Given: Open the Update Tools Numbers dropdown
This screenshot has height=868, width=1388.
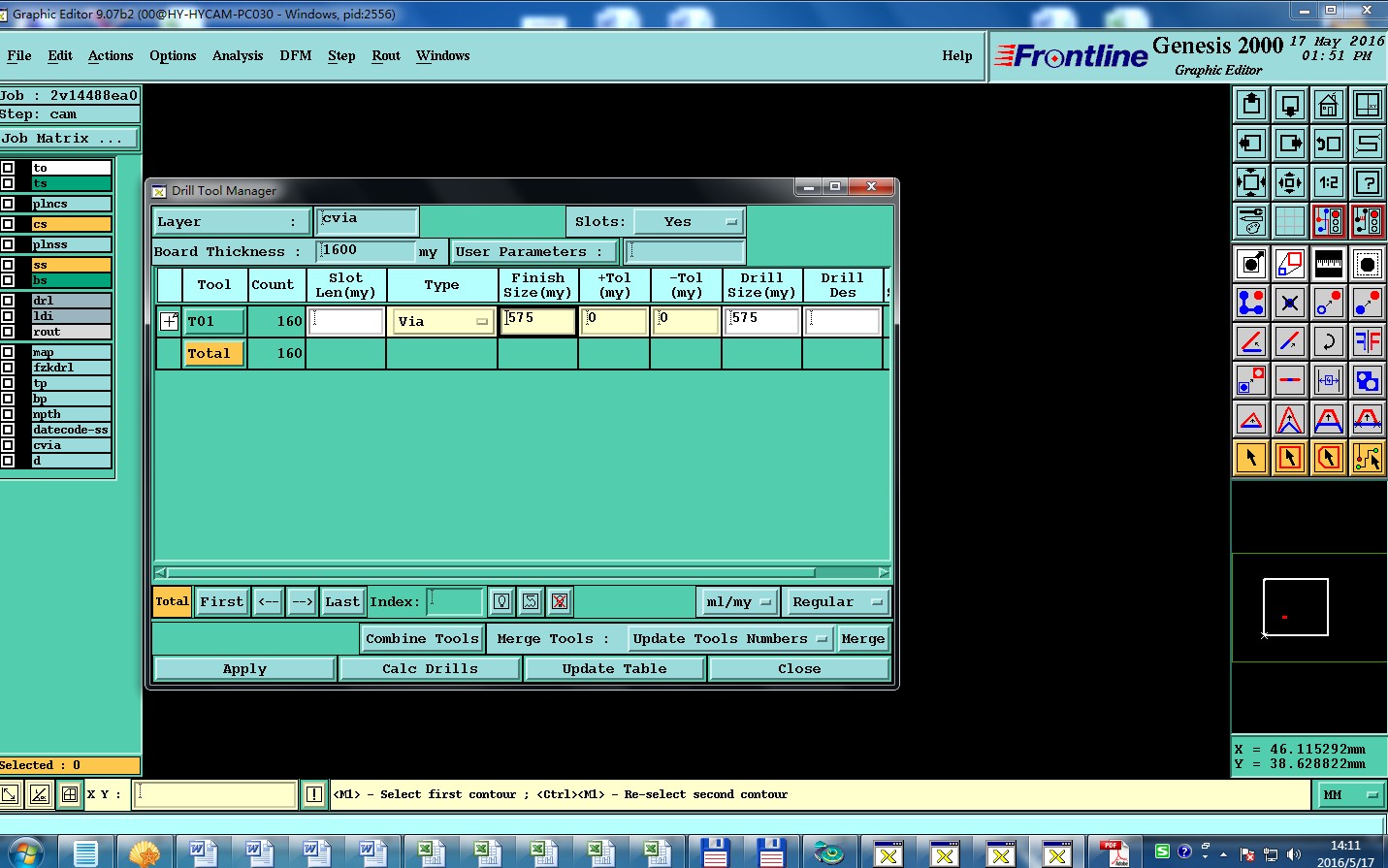Looking at the screenshot, I should (730, 638).
